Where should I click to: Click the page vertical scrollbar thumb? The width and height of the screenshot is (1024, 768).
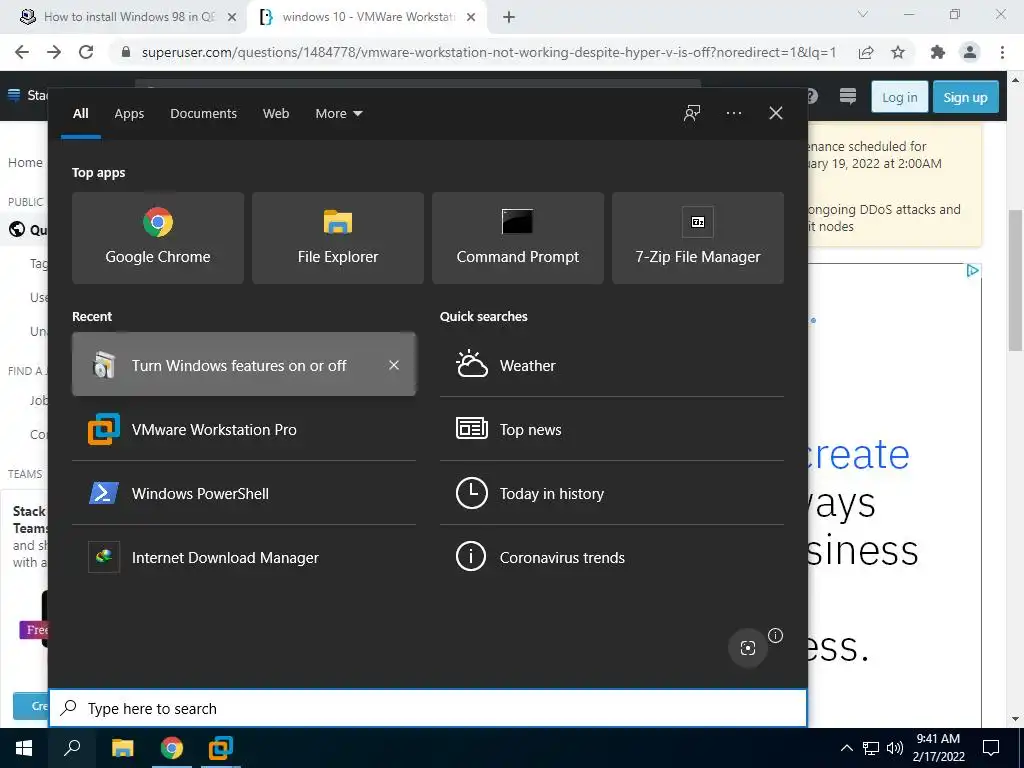click(1015, 281)
